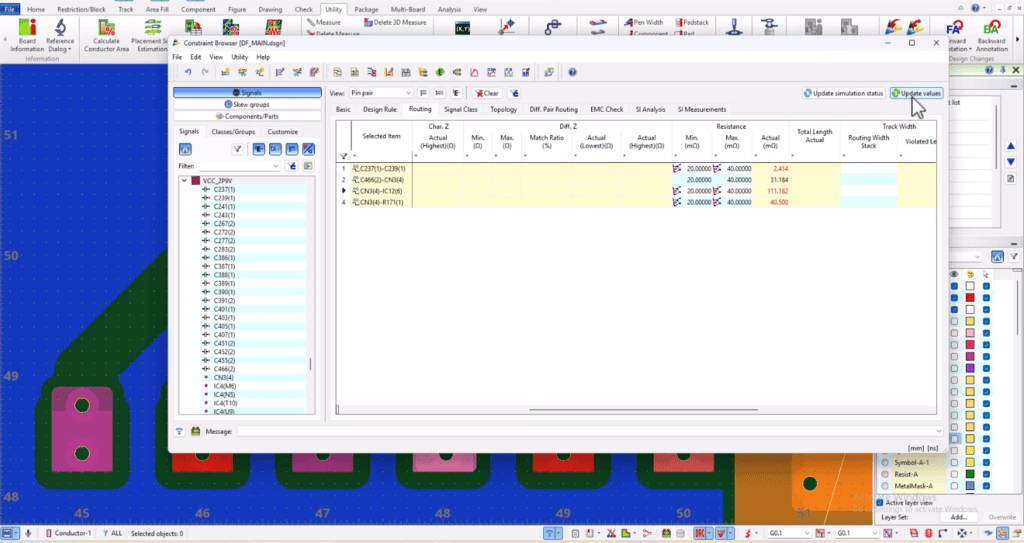Screen dimensions: 1024x543
Task: Toggle the Resist-A layer radio button
Action: pyautogui.click(x=885, y=474)
